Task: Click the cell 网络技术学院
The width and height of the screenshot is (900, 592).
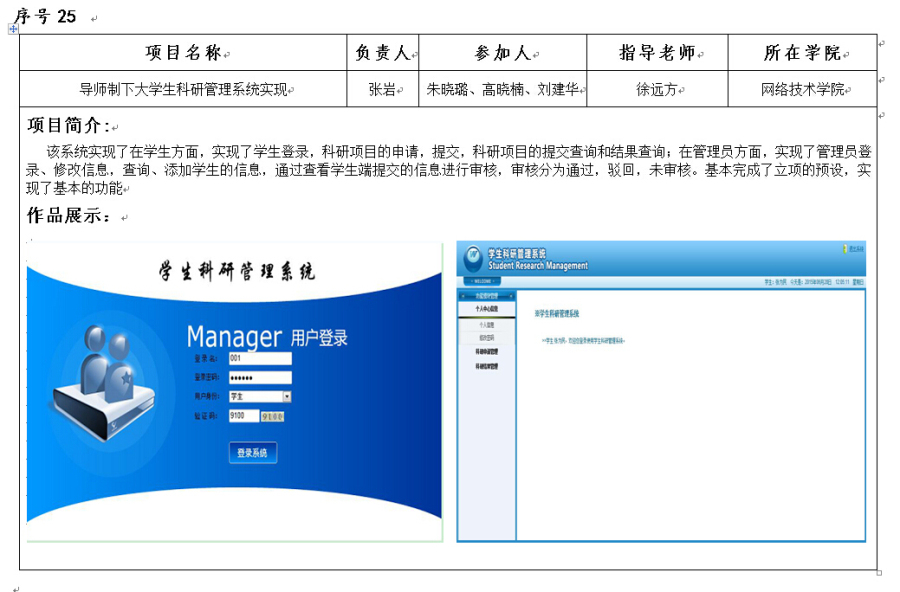Action: pyautogui.click(x=802, y=89)
